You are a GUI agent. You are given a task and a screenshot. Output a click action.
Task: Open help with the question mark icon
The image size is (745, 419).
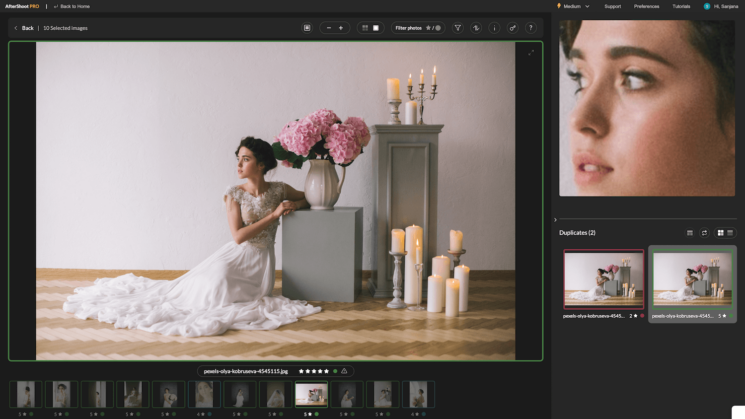[531, 28]
